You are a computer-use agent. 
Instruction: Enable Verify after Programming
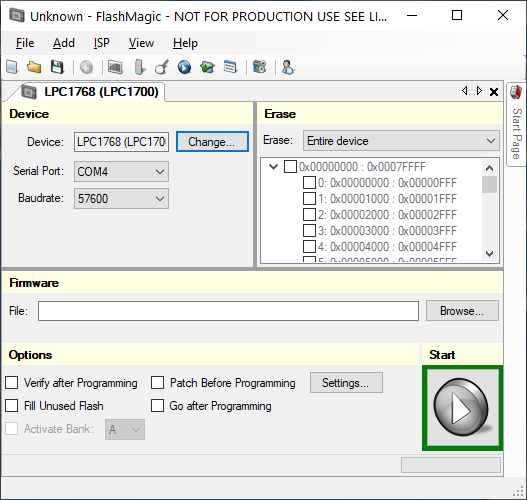point(11,382)
